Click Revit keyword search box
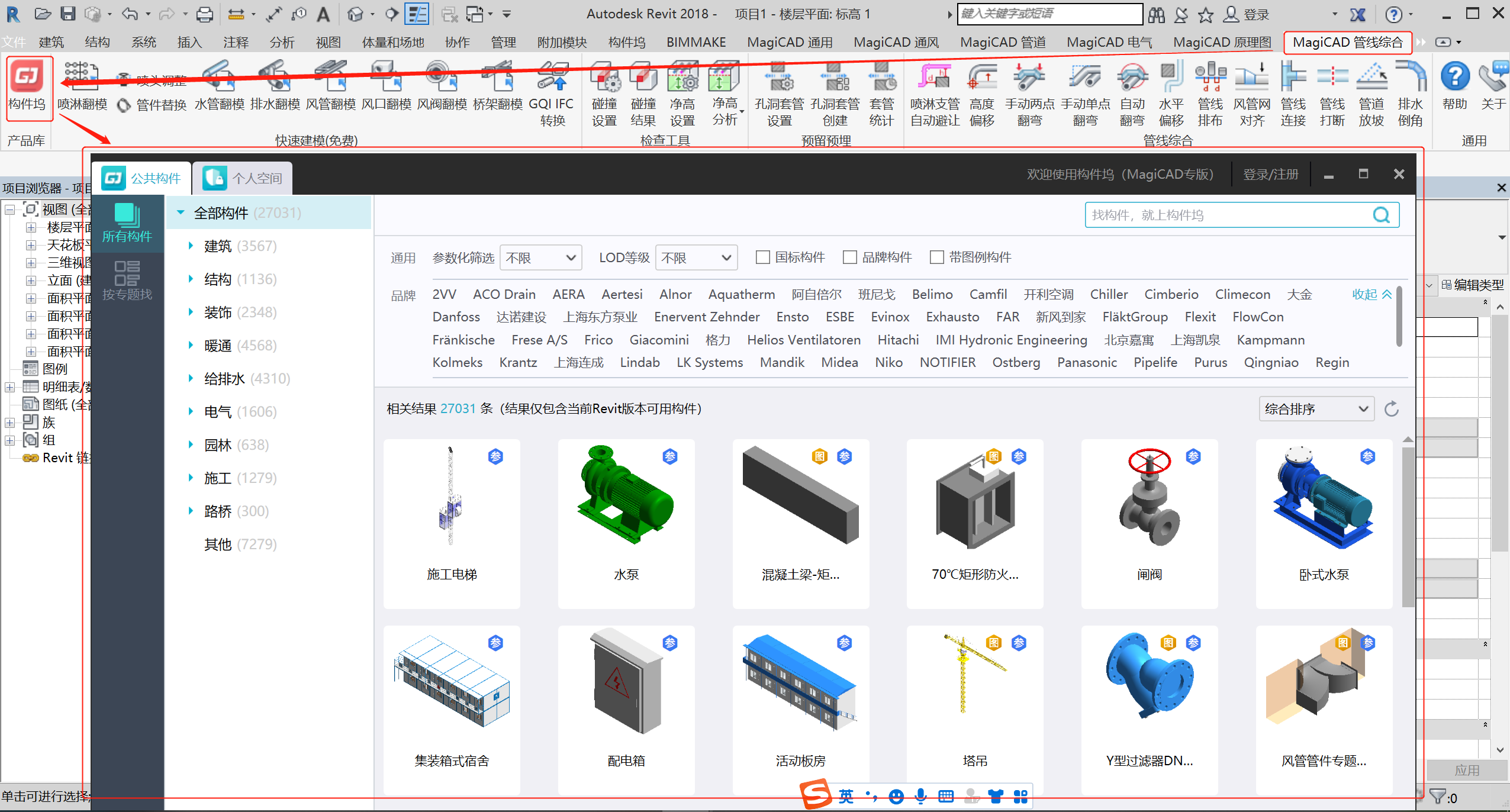This screenshot has width=1510, height=812. [1049, 14]
